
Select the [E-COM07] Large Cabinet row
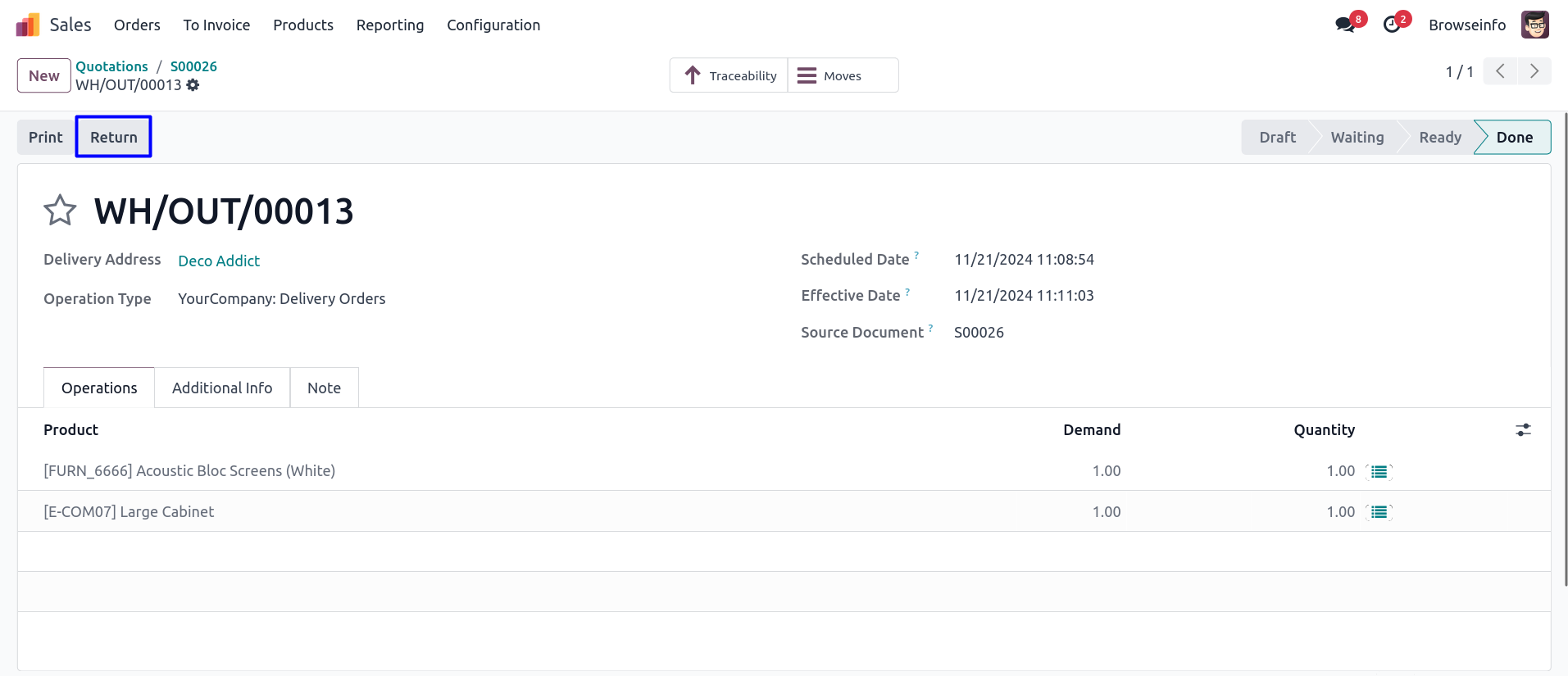[x=784, y=511]
